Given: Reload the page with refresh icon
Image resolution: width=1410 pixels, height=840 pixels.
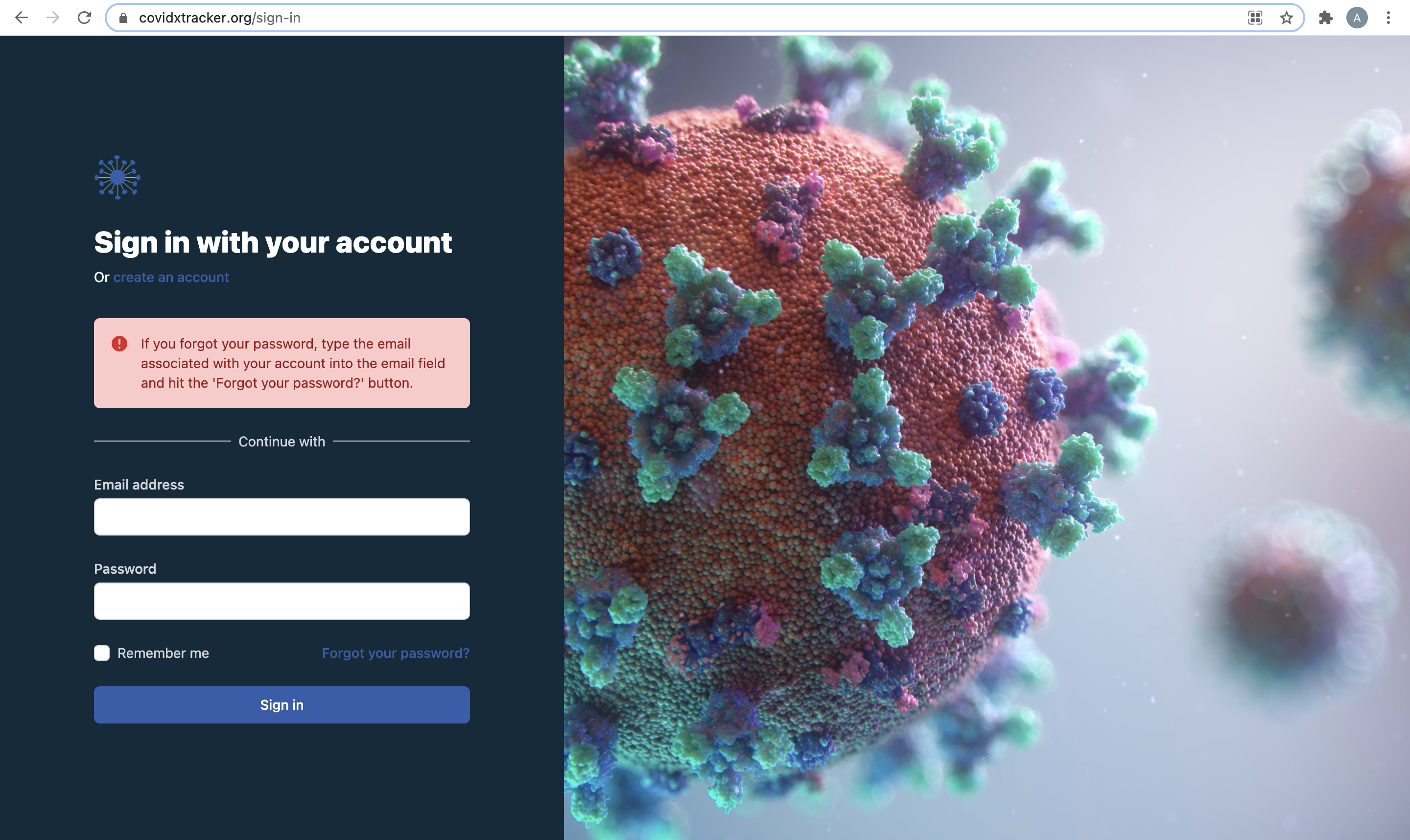Looking at the screenshot, I should (x=84, y=18).
